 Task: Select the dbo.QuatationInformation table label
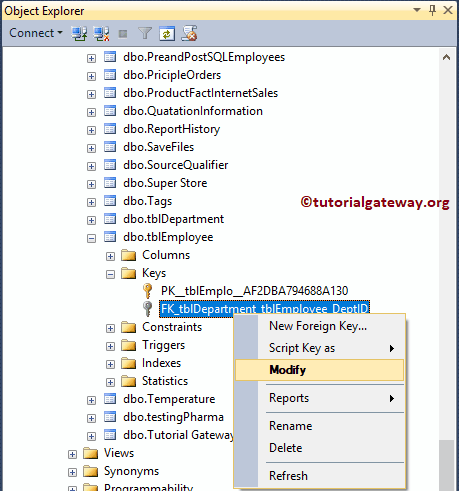[x=193, y=111]
